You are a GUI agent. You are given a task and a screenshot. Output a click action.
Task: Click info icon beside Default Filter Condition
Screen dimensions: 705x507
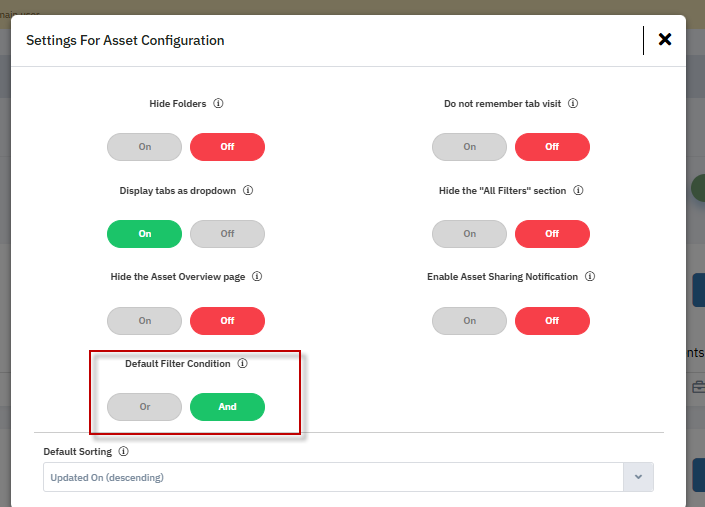pos(243,364)
